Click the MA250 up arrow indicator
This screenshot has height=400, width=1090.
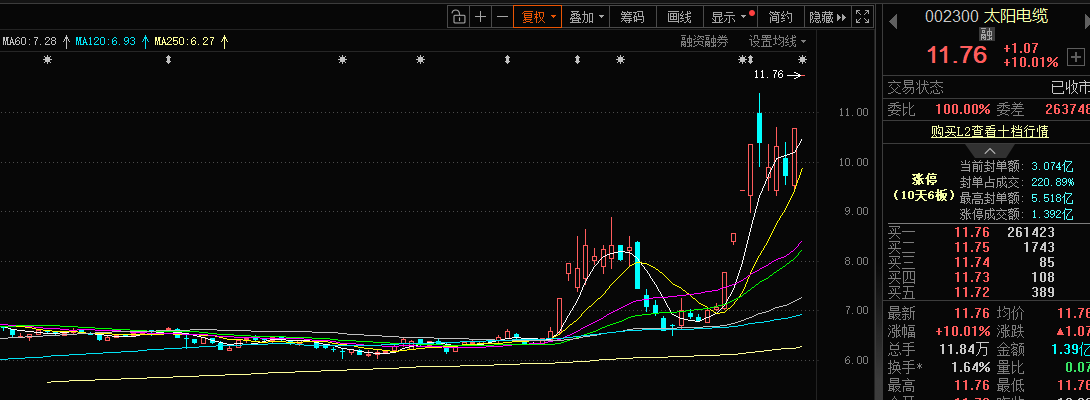[x=224, y=42]
